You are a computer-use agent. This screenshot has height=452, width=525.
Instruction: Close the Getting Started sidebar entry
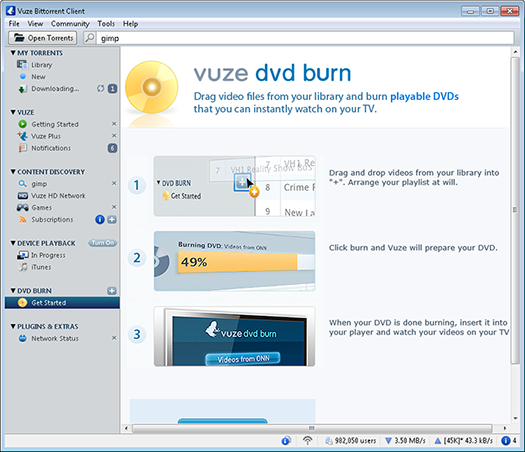point(114,124)
